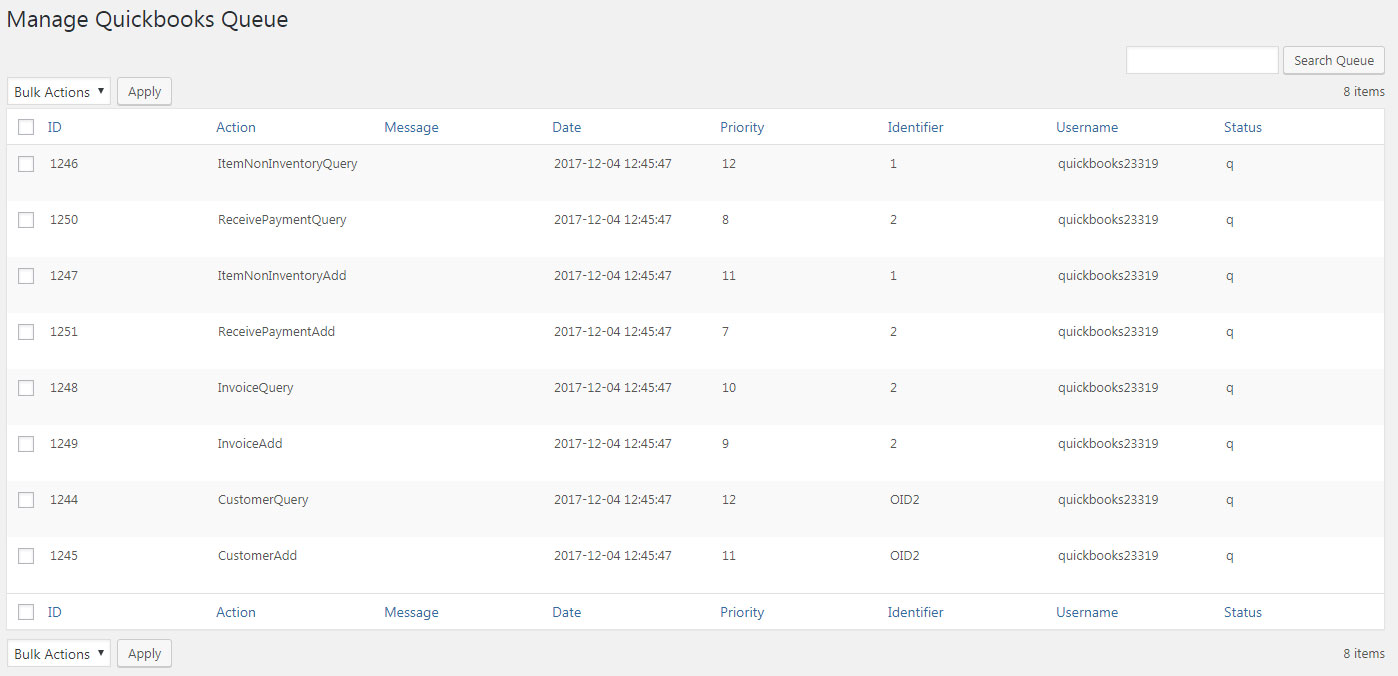
Task: Click ID value '1250'
Action: (64, 219)
